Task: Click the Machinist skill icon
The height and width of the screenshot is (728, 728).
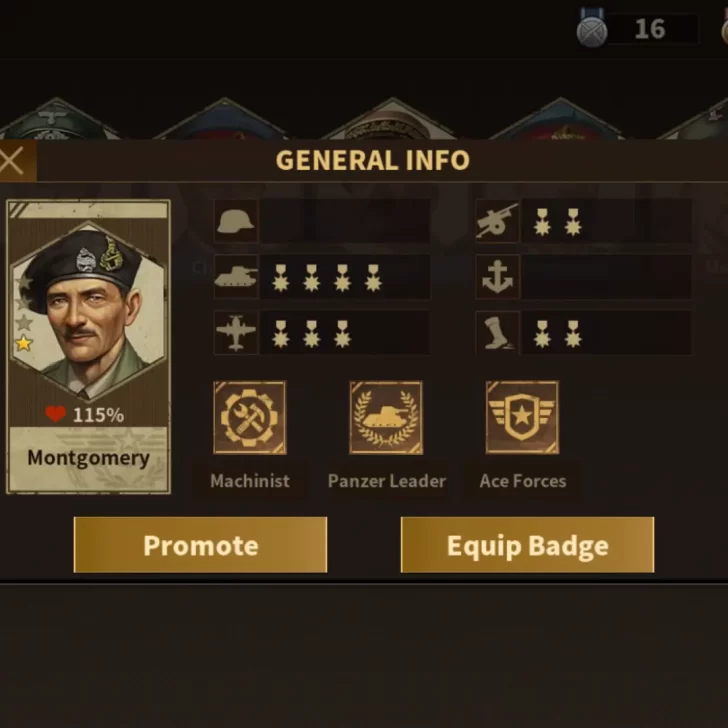Action: coord(250,417)
